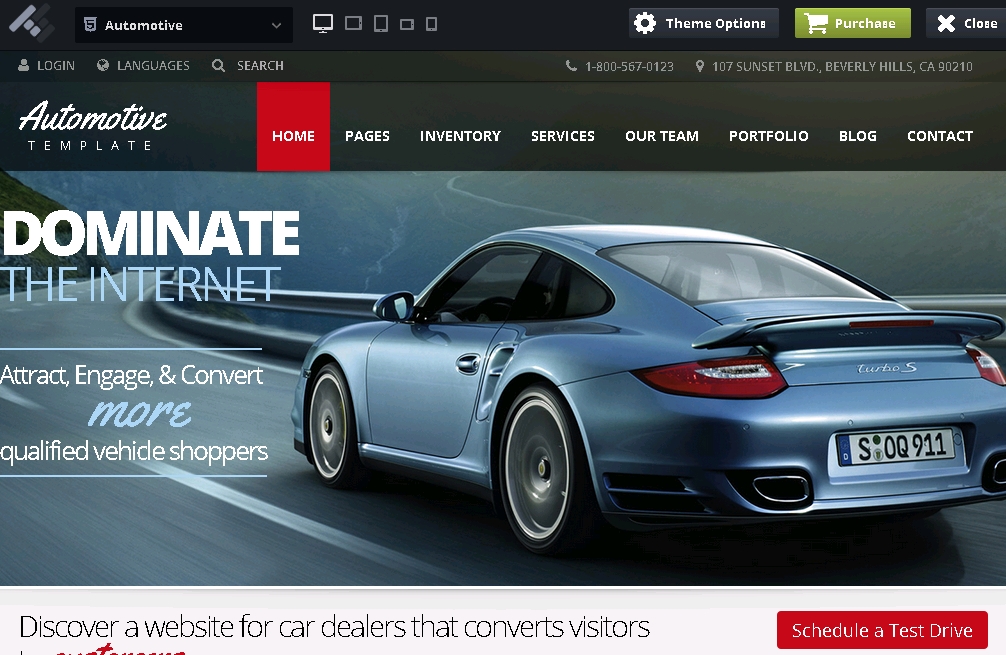The image size is (1006, 655).
Task: Switch to landscape phone preview
Action: pyautogui.click(x=407, y=24)
